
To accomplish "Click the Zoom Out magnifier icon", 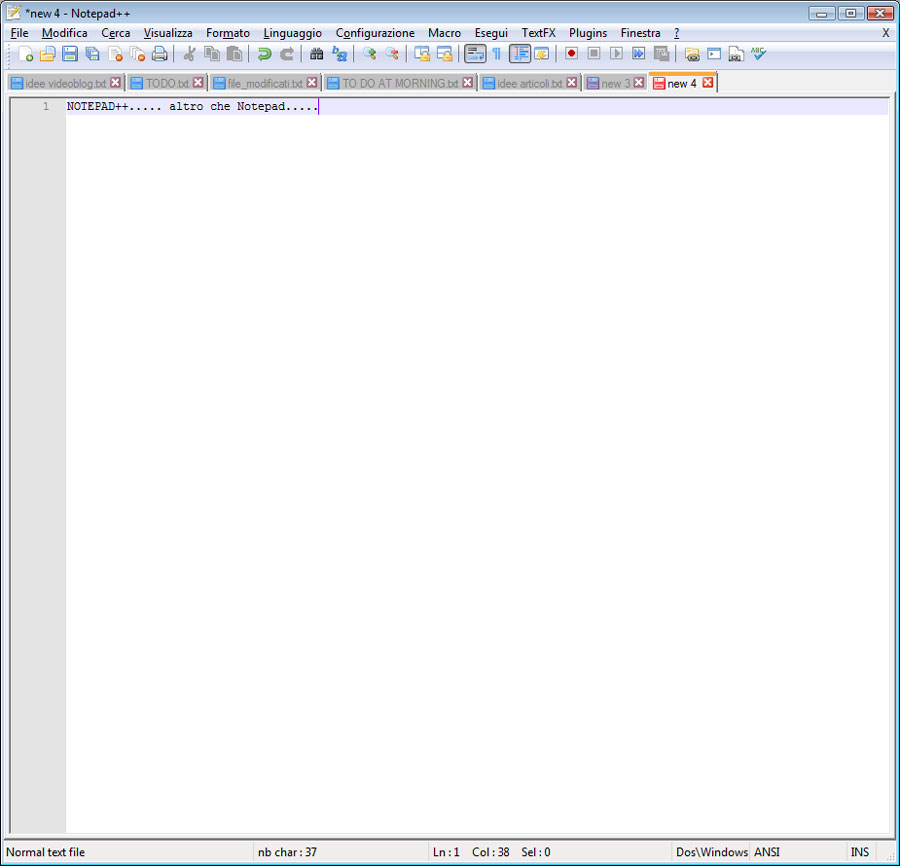I will [x=391, y=54].
